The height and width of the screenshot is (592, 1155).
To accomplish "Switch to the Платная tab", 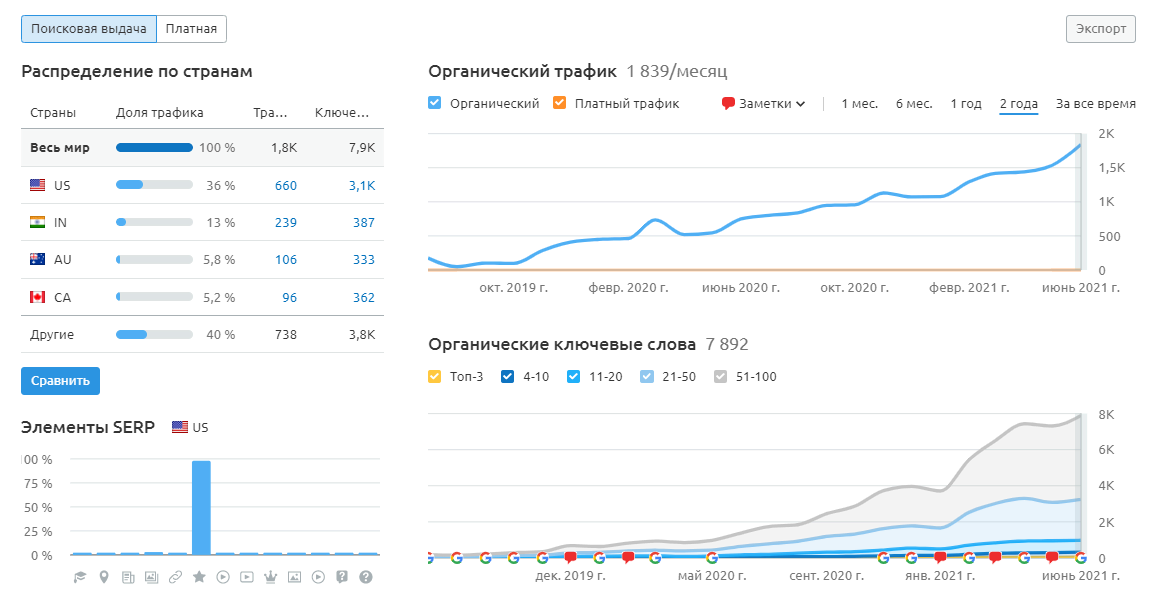I will (191, 29).
